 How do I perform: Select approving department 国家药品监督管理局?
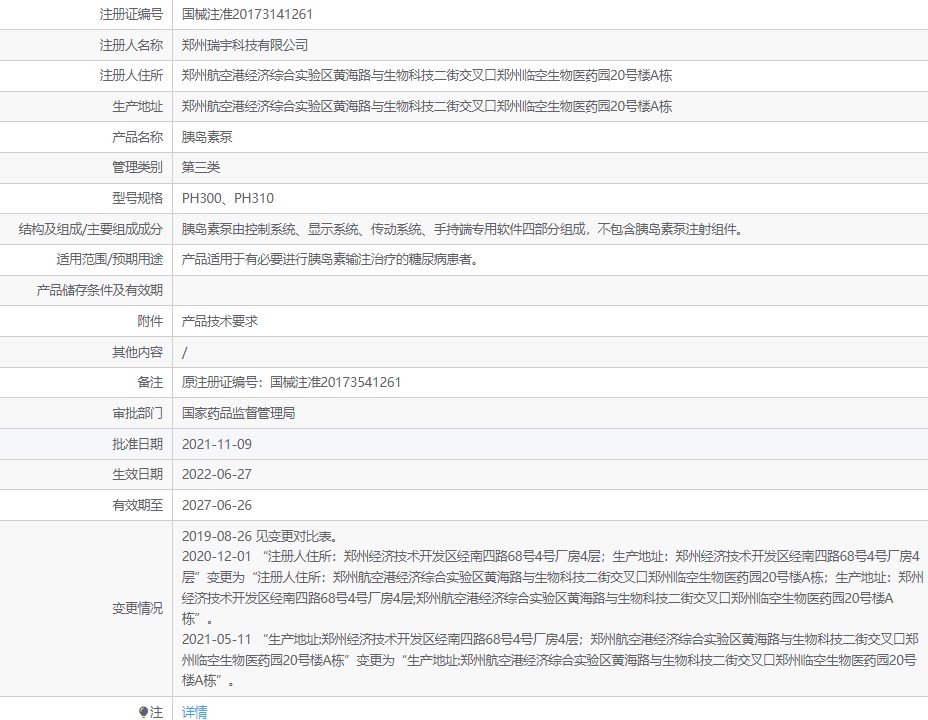tap(239, 413)
